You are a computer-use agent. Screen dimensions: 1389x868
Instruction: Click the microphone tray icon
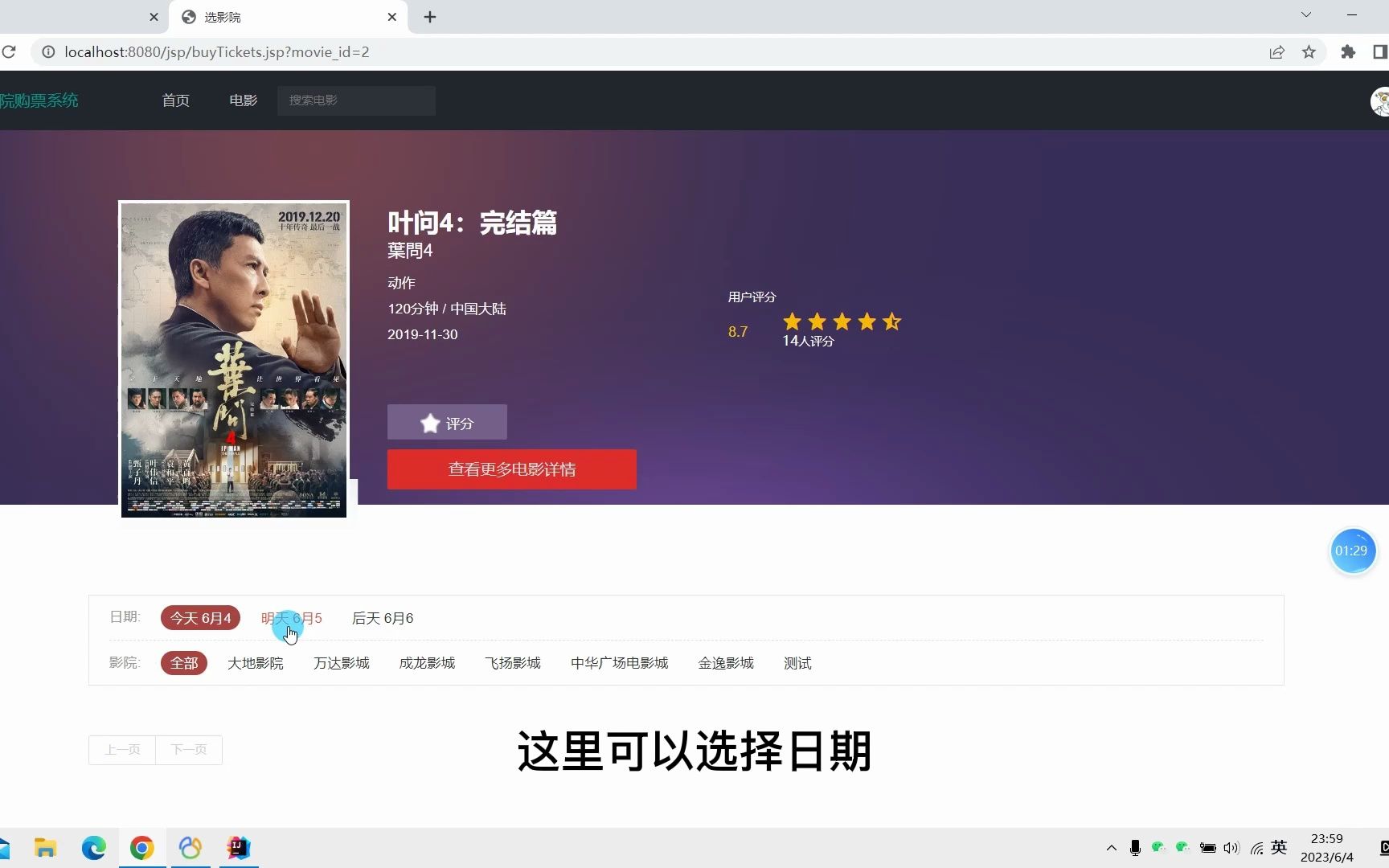(x=1135, y=848)
